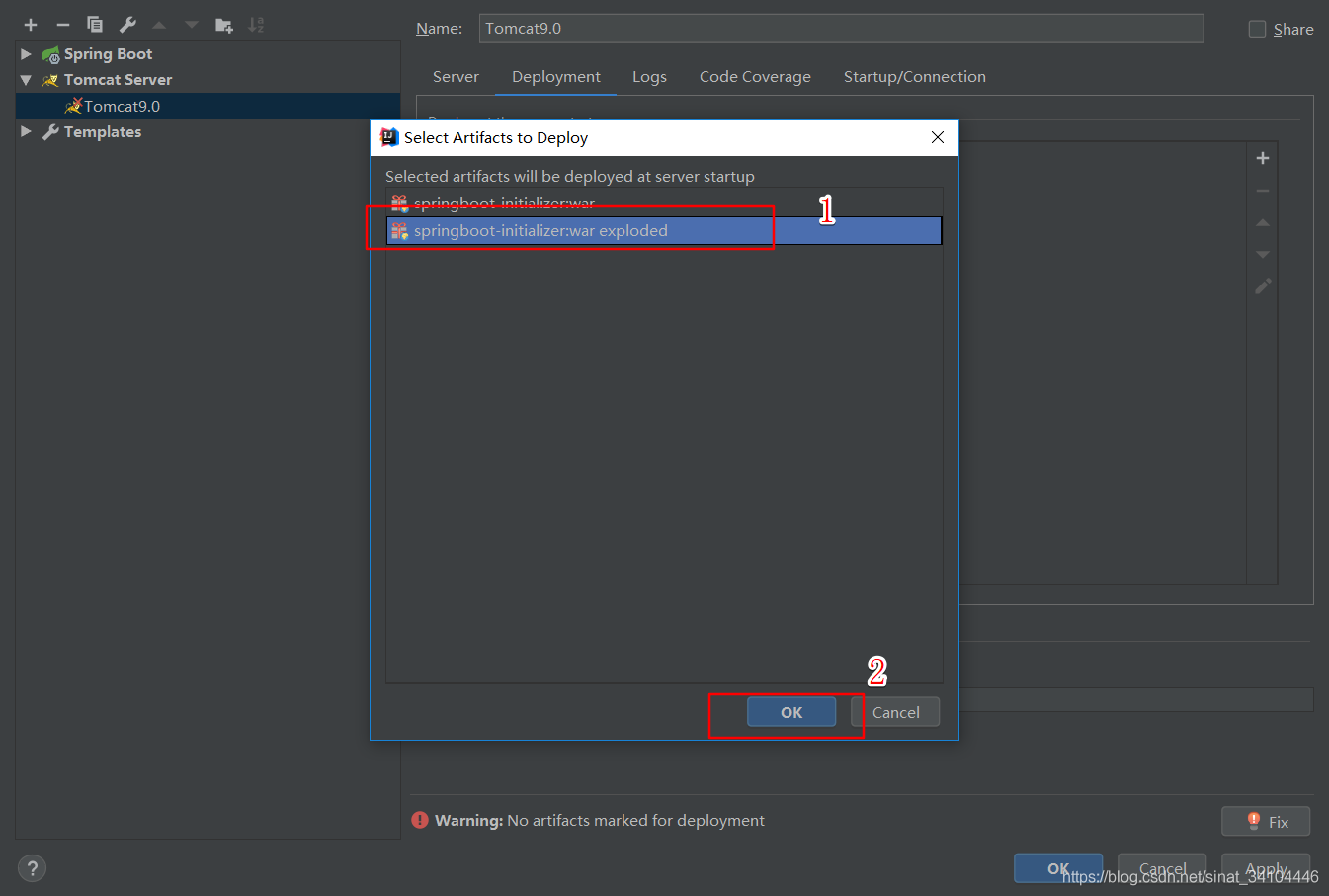Screen dimensions: 1329x896
Task: Toggle the Share checkbox
Action: tap(1257, 29)
